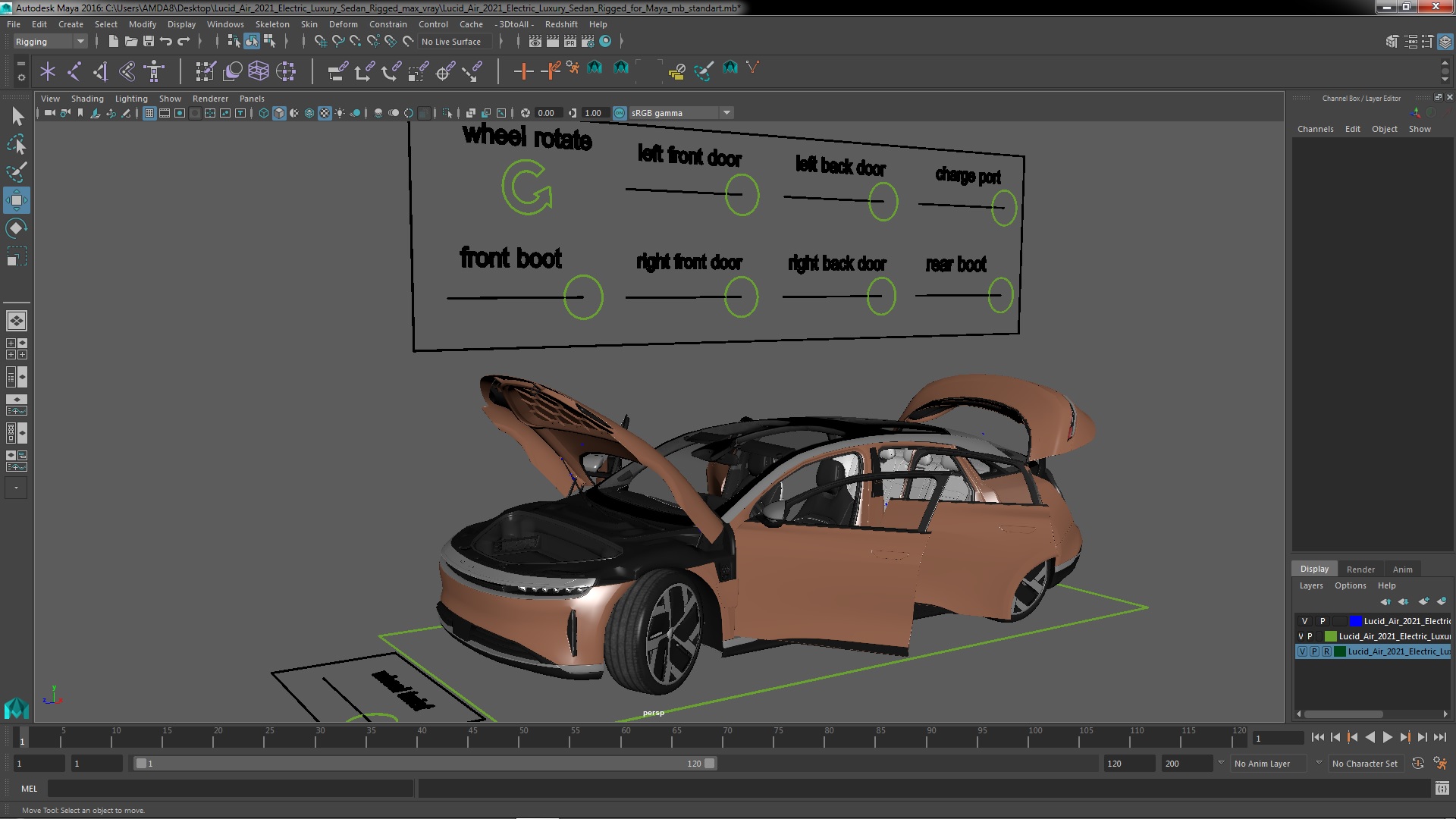
Task: Create a new empty layer icon
Action: click(1423, 601)
